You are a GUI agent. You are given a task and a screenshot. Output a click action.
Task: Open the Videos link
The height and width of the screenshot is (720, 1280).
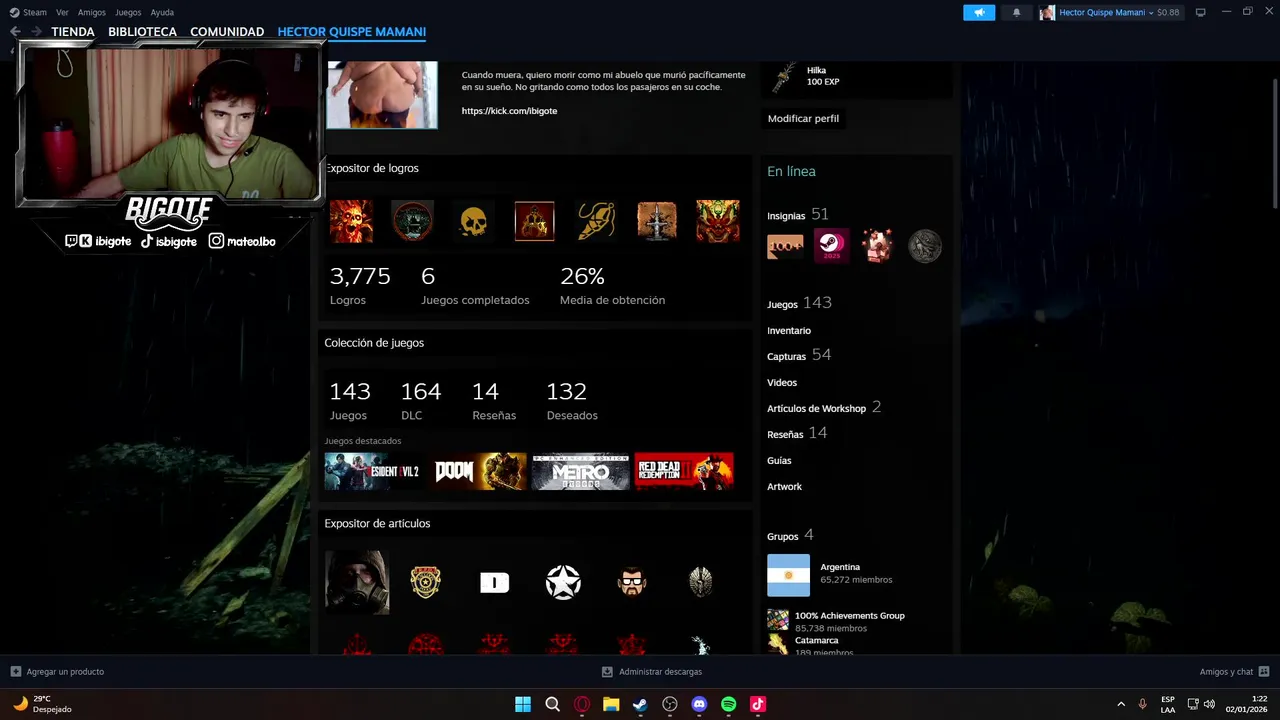pos(782,383)
